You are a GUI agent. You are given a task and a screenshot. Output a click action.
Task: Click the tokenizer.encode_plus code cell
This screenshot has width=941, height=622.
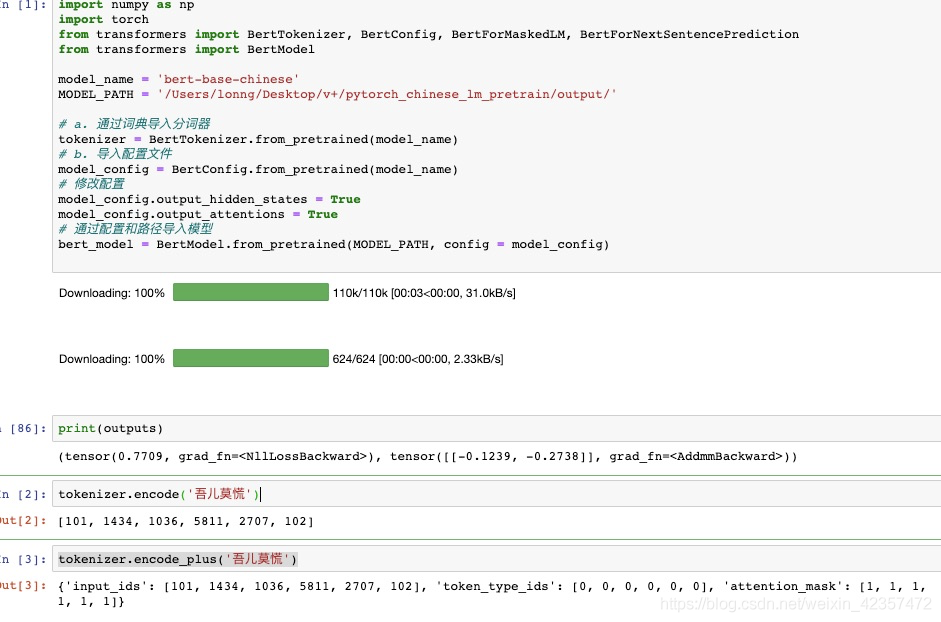pos(175,559)
